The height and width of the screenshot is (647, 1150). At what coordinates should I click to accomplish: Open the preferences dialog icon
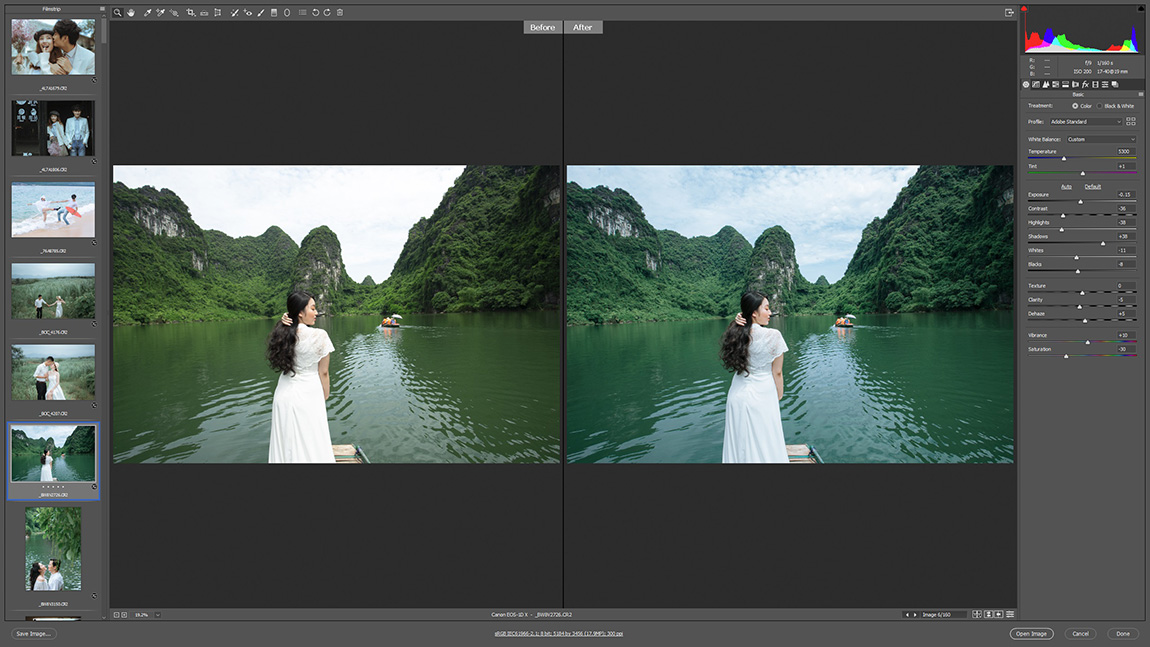coord(302,12)
